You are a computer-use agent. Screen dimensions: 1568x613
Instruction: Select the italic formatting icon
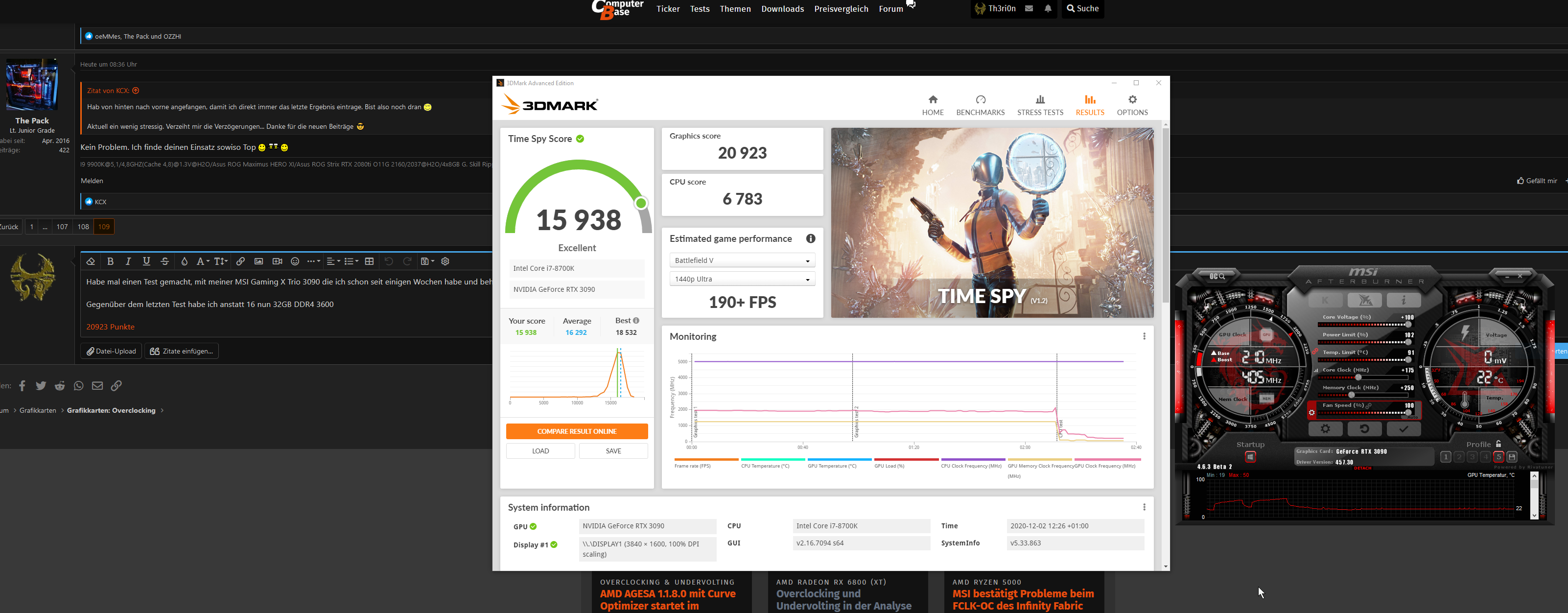coord(128,261)
